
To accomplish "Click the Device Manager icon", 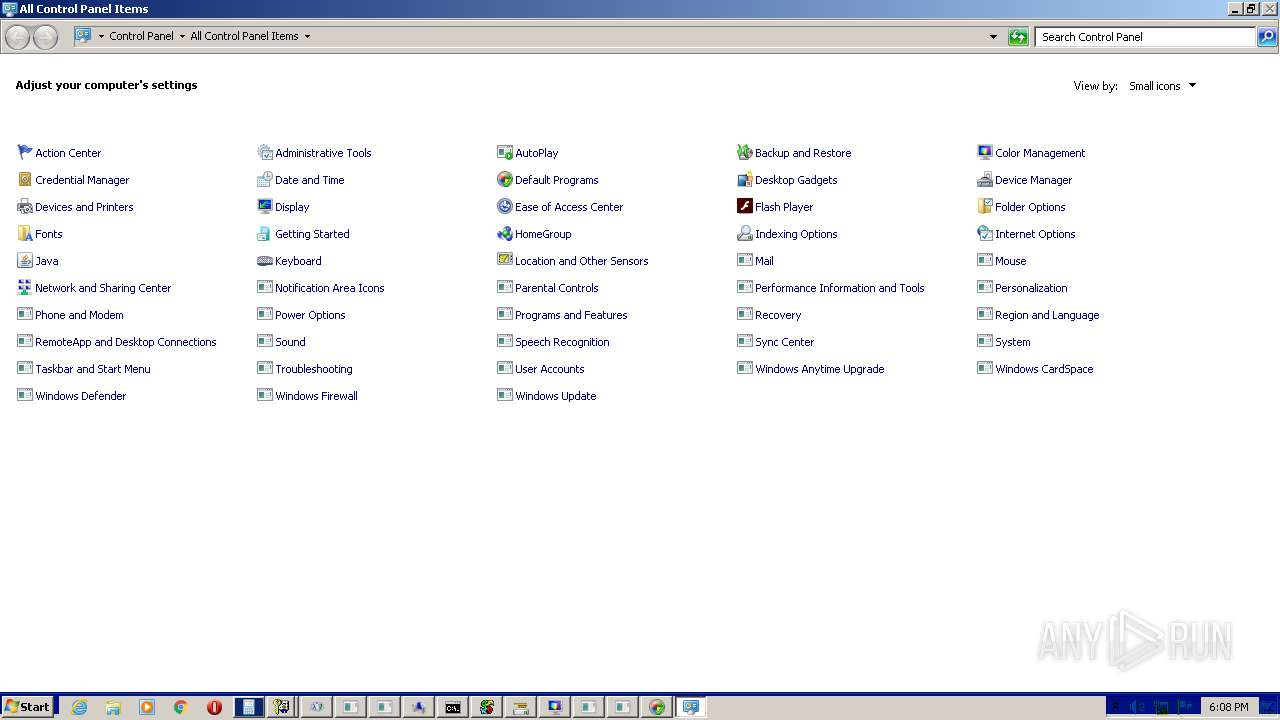I will click(x=985, y=180).
